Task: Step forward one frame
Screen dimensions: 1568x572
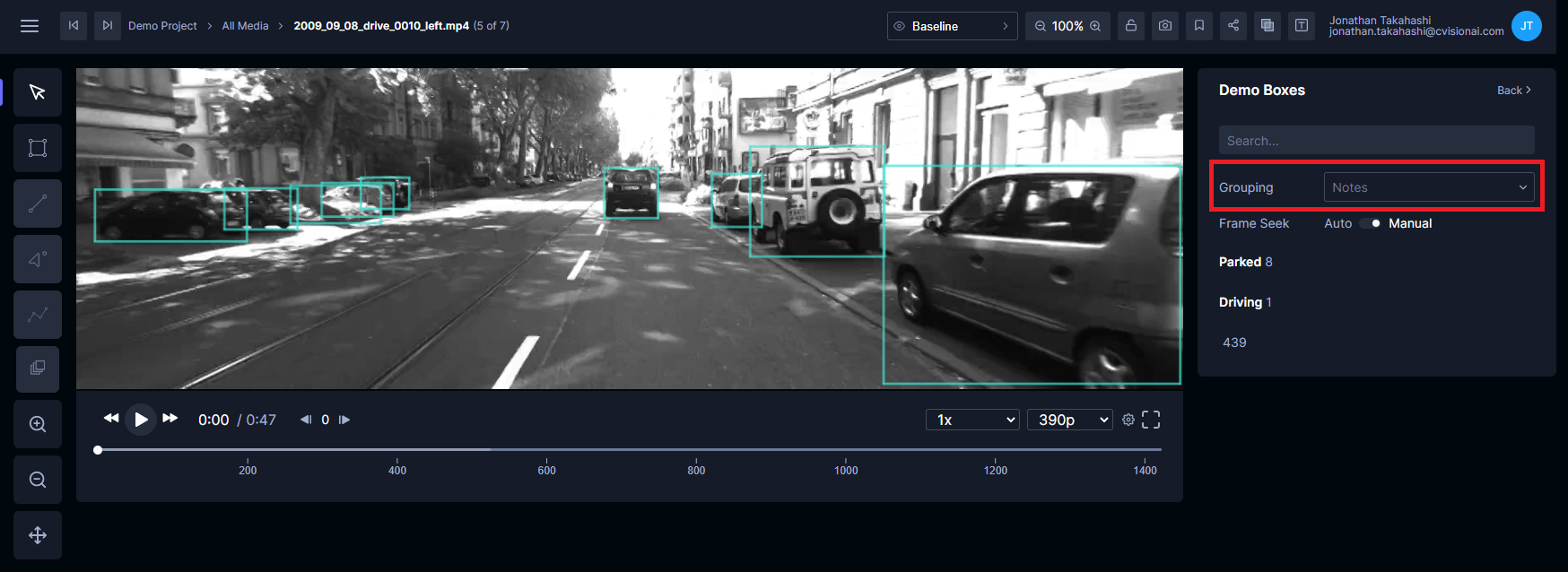Action: [344, 420]
